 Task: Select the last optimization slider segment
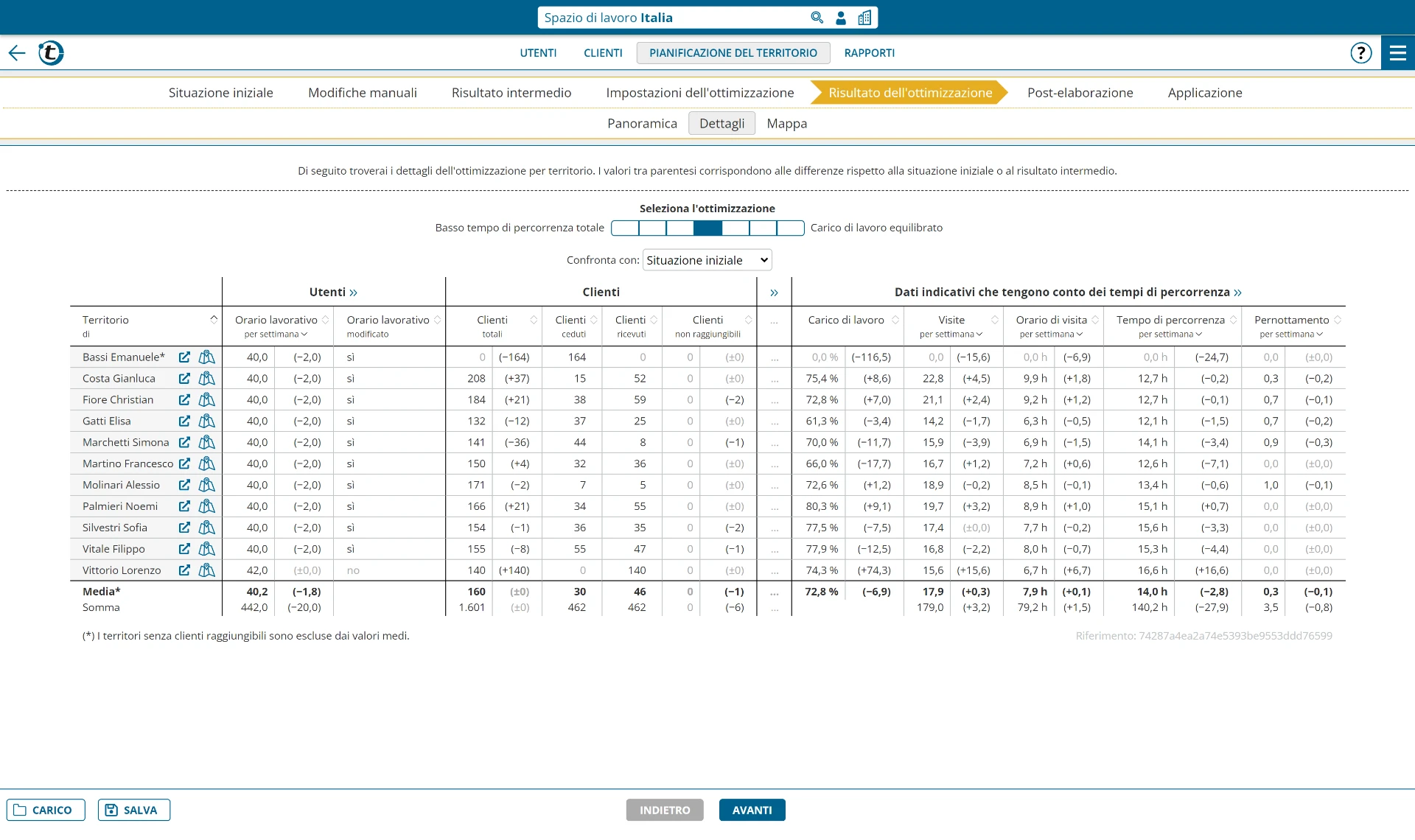pos(790,228)
